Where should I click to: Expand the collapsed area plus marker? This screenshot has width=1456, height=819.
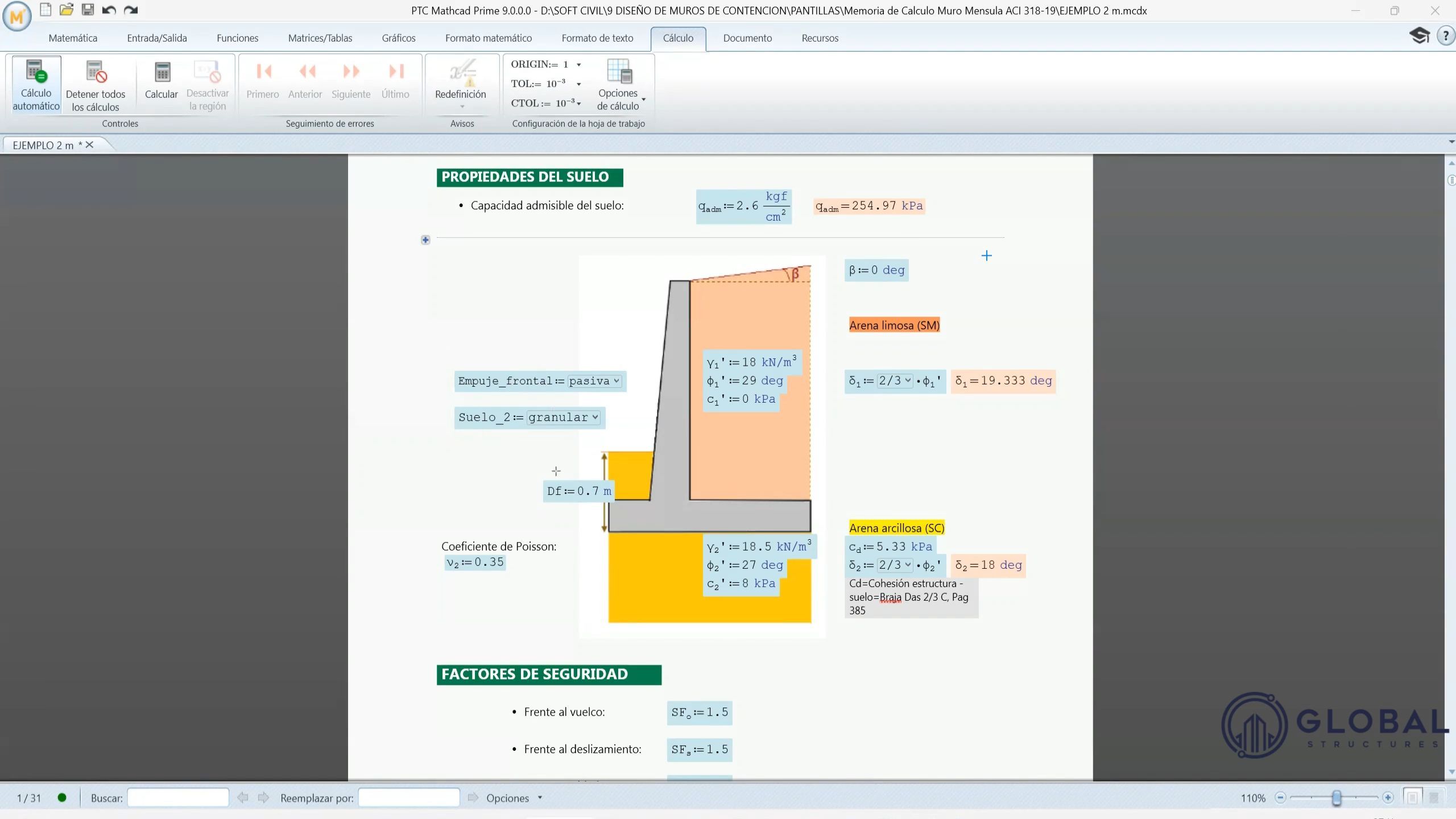(x=425, y=240)
